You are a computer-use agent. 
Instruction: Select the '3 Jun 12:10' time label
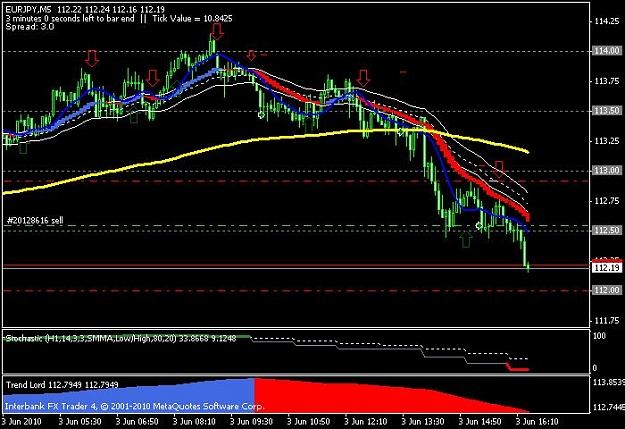pos(366,421)
